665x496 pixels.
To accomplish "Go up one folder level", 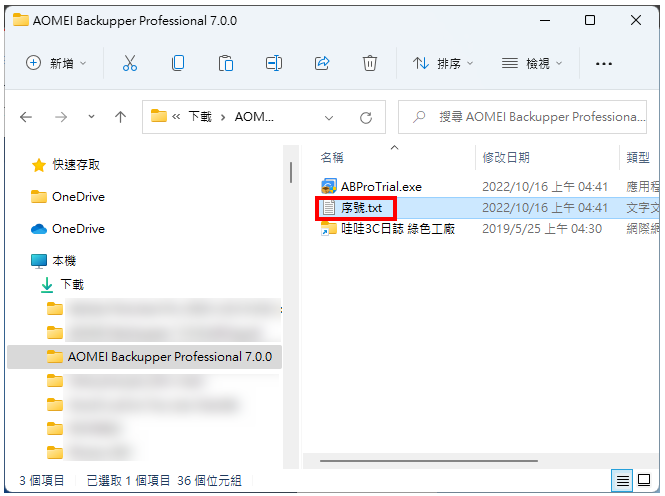I will (120, 117).
